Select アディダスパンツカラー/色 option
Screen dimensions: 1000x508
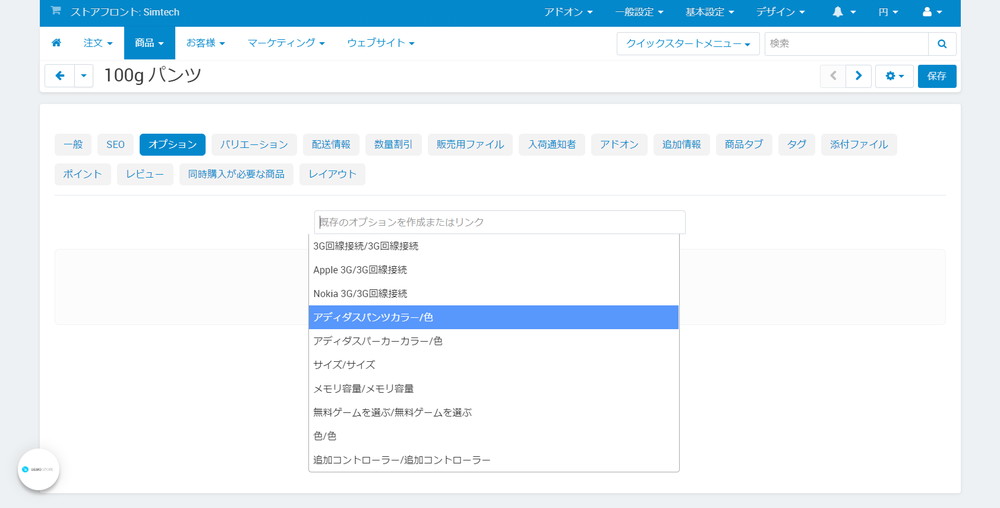coord(494,317)
